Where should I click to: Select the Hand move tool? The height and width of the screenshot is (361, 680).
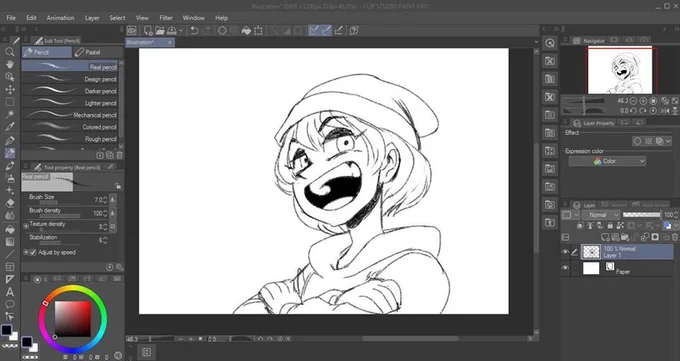(x=10, y=64)
